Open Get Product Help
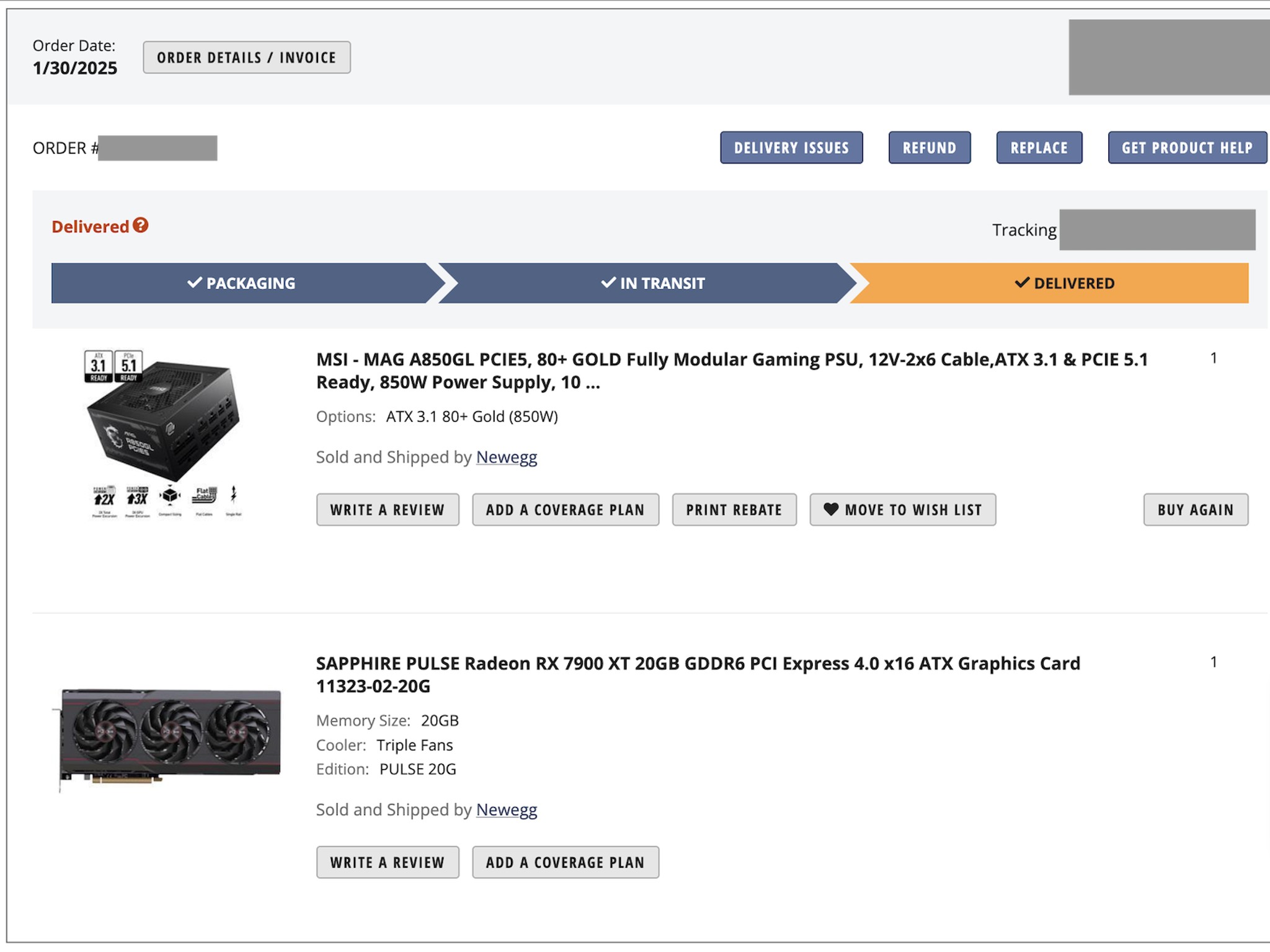The height and width of the screenshot is (952, 1270). [1186, 148]
